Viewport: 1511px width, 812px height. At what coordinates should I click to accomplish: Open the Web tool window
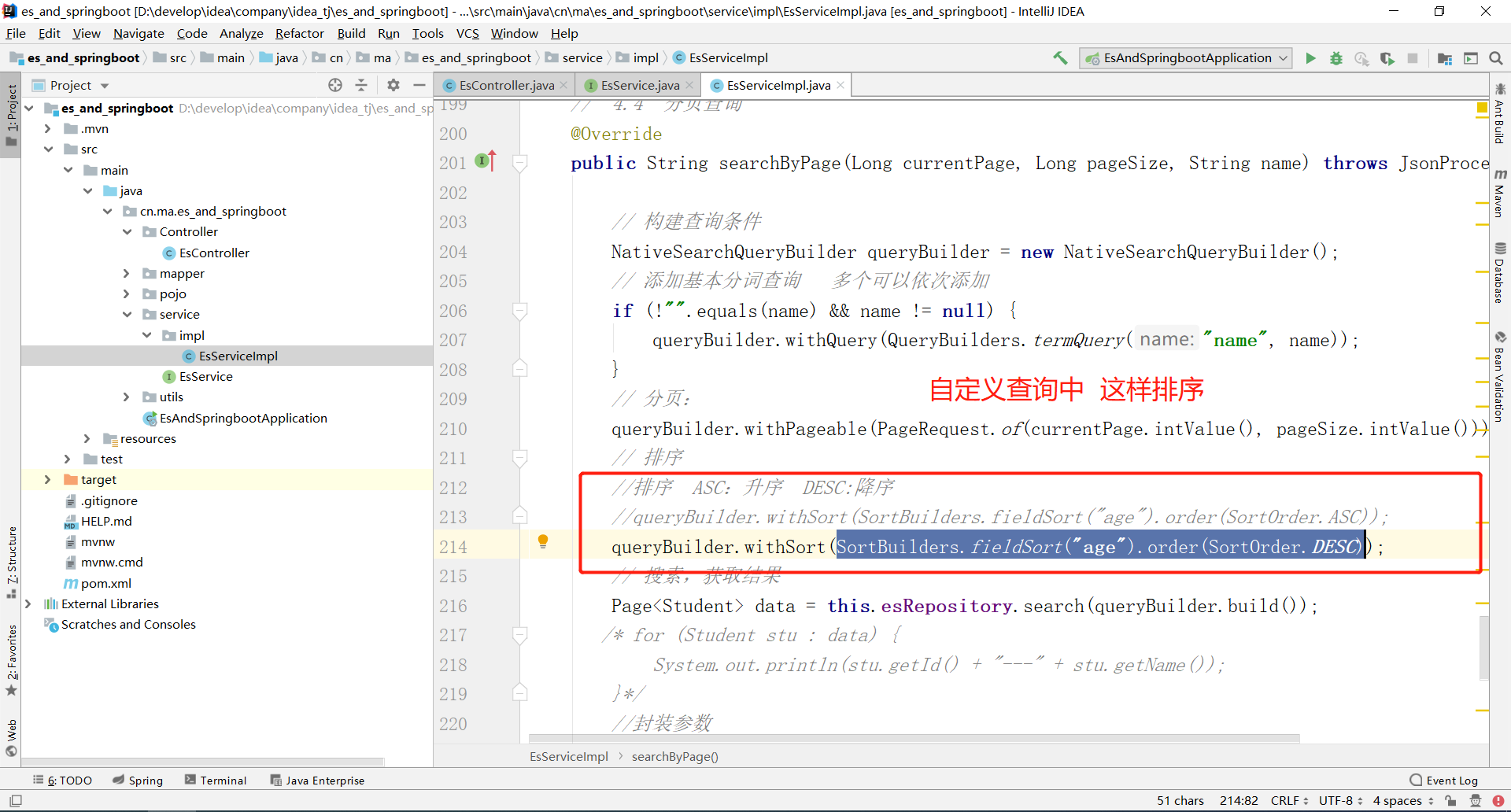pyautogui.click(x=11, y=738)
